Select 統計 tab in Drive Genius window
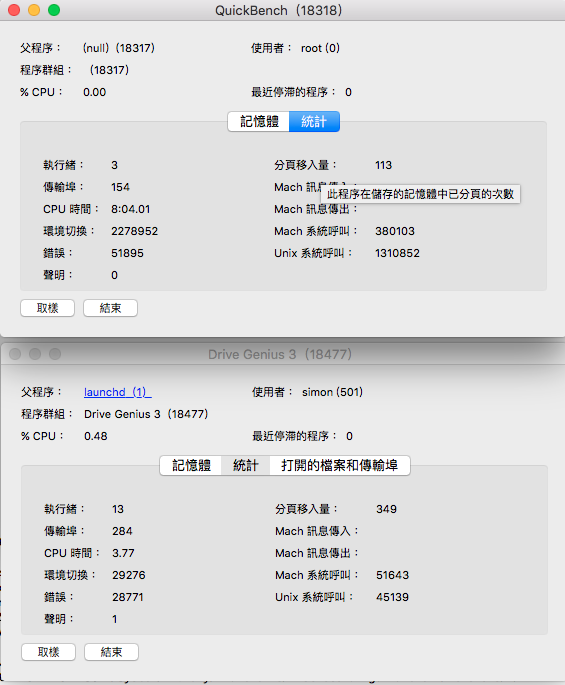 tap(245, 465)
